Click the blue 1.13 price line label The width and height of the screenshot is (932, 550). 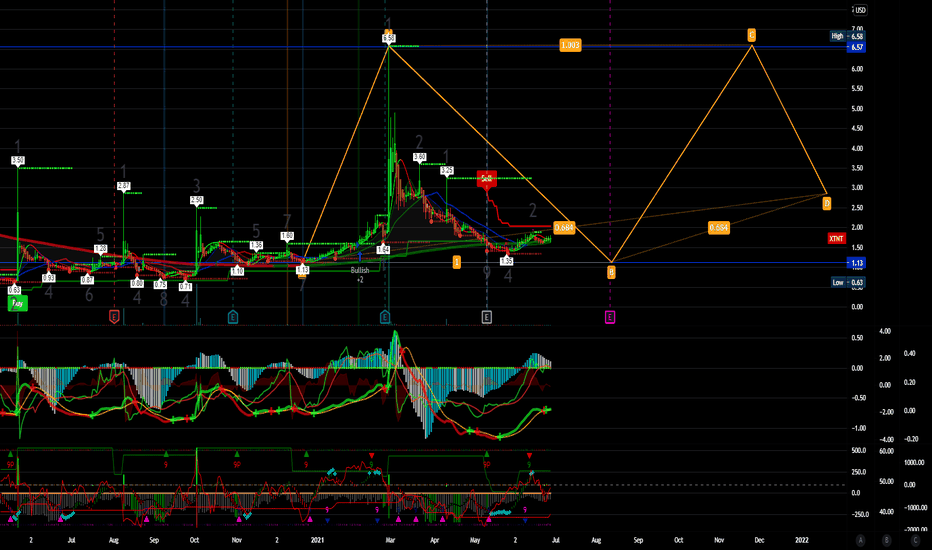[856, 263]
